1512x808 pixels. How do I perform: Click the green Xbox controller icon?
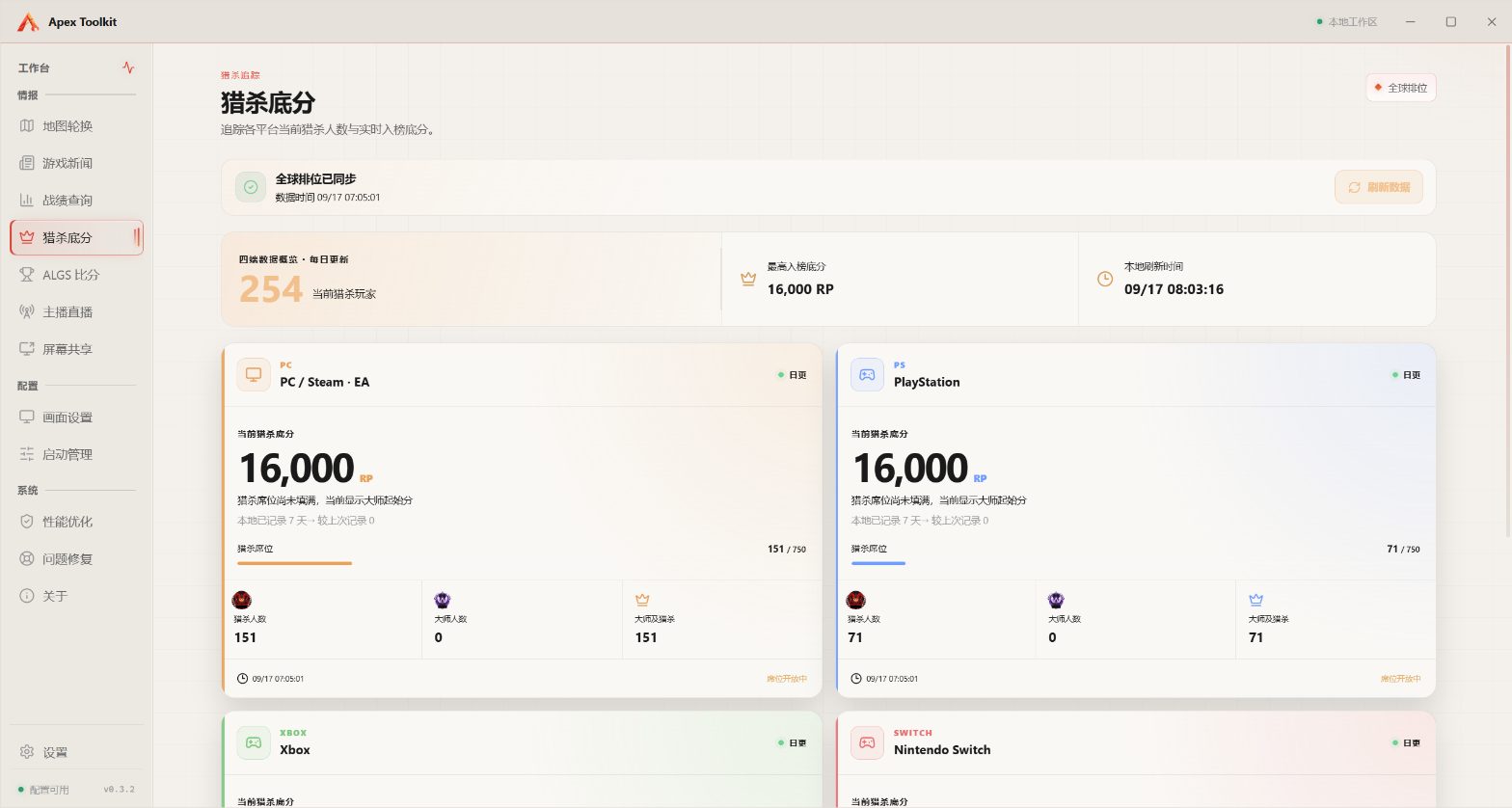click(x=254, y=742)
